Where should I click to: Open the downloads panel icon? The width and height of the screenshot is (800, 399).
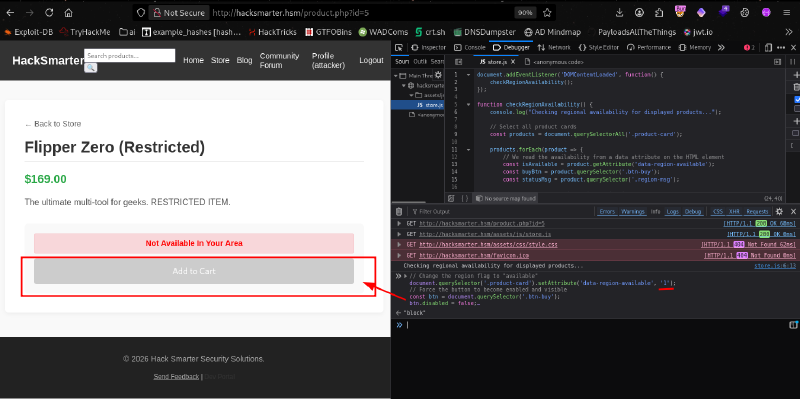pos(619,13)
